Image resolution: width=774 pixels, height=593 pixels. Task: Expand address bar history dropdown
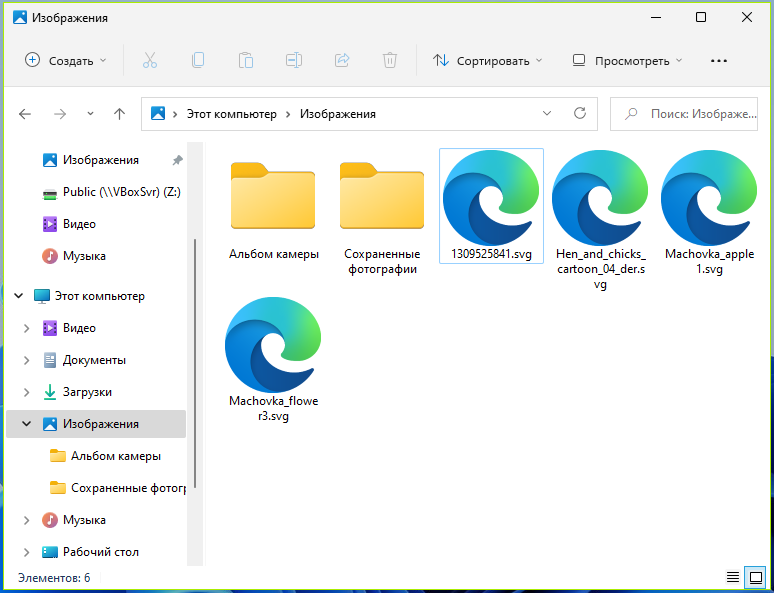546,113
